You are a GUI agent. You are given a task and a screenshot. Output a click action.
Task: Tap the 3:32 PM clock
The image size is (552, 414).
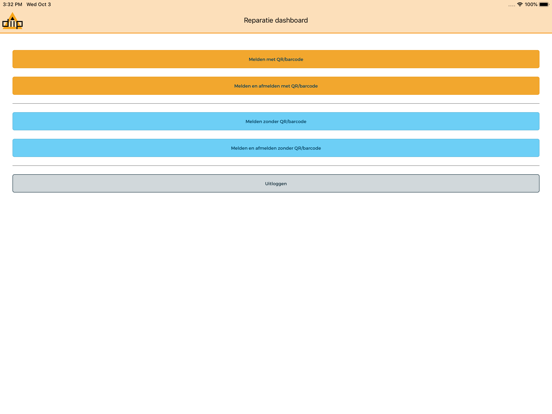(x=13, y=4)
